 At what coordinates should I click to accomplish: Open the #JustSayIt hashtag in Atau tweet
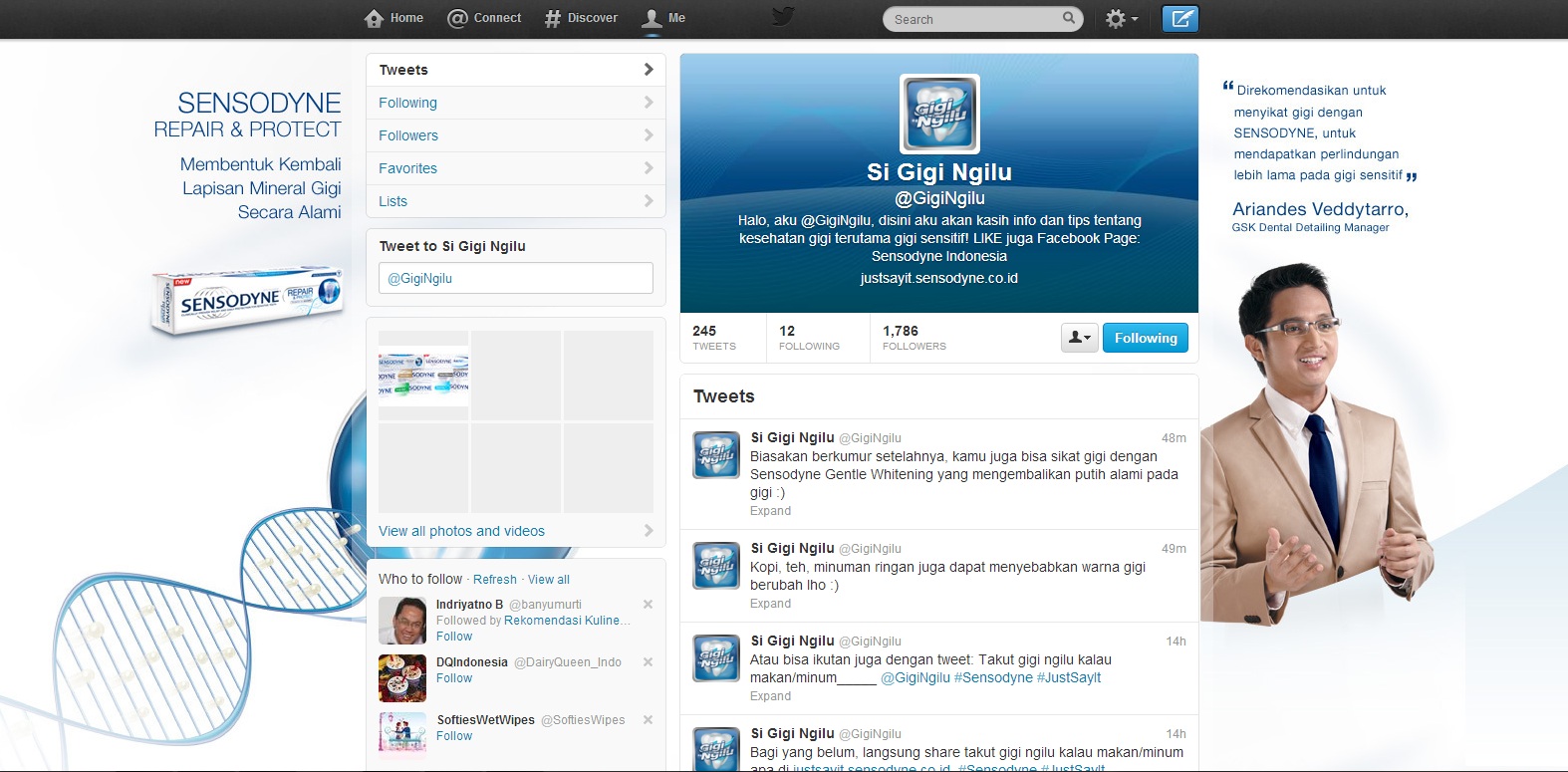tap(1069, 677)
